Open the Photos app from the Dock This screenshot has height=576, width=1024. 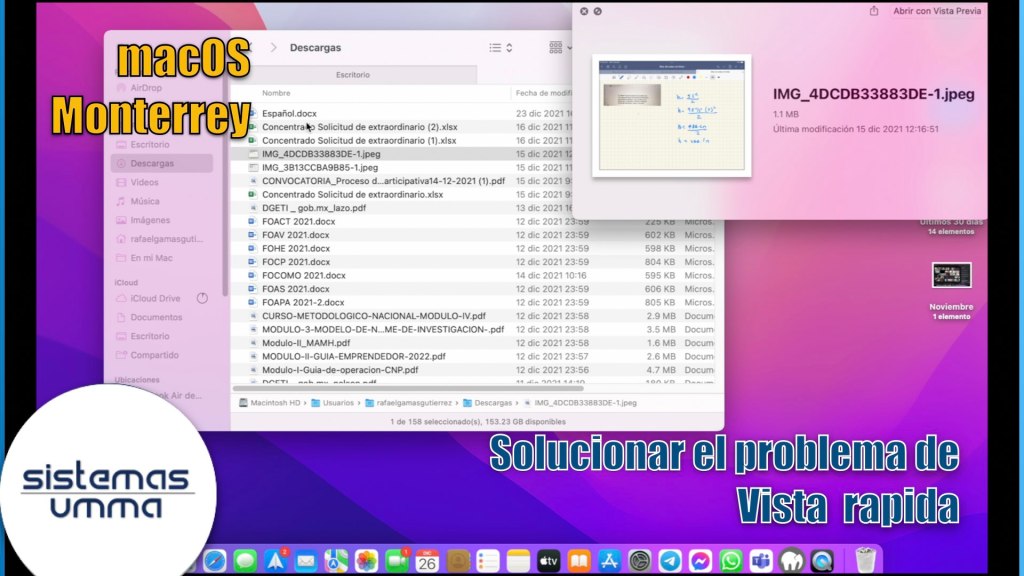[x=367, y=560]
